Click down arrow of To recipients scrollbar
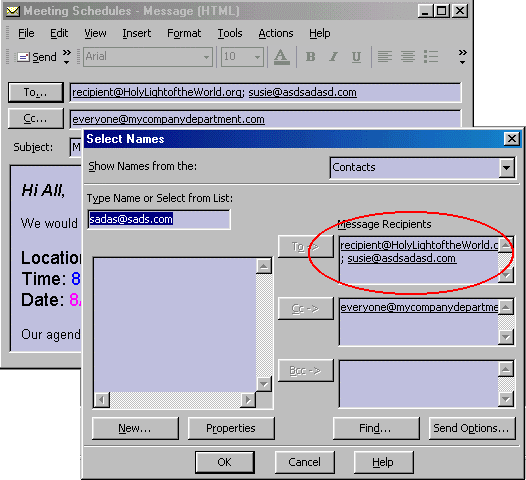 pos(506,276)
